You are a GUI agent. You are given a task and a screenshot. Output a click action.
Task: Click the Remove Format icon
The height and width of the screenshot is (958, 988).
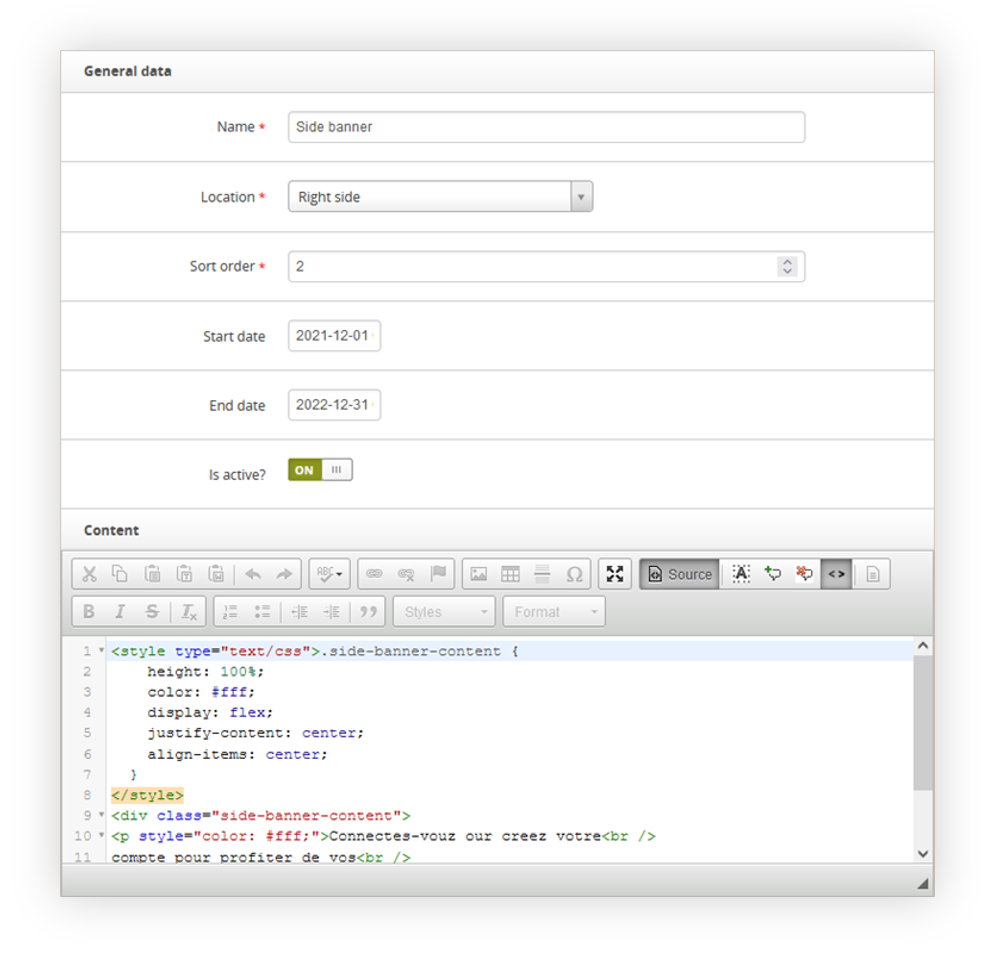click(189, 612)
